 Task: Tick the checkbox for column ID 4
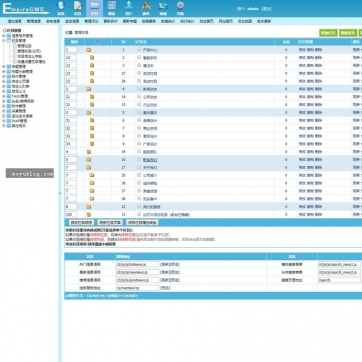point(139,89)
